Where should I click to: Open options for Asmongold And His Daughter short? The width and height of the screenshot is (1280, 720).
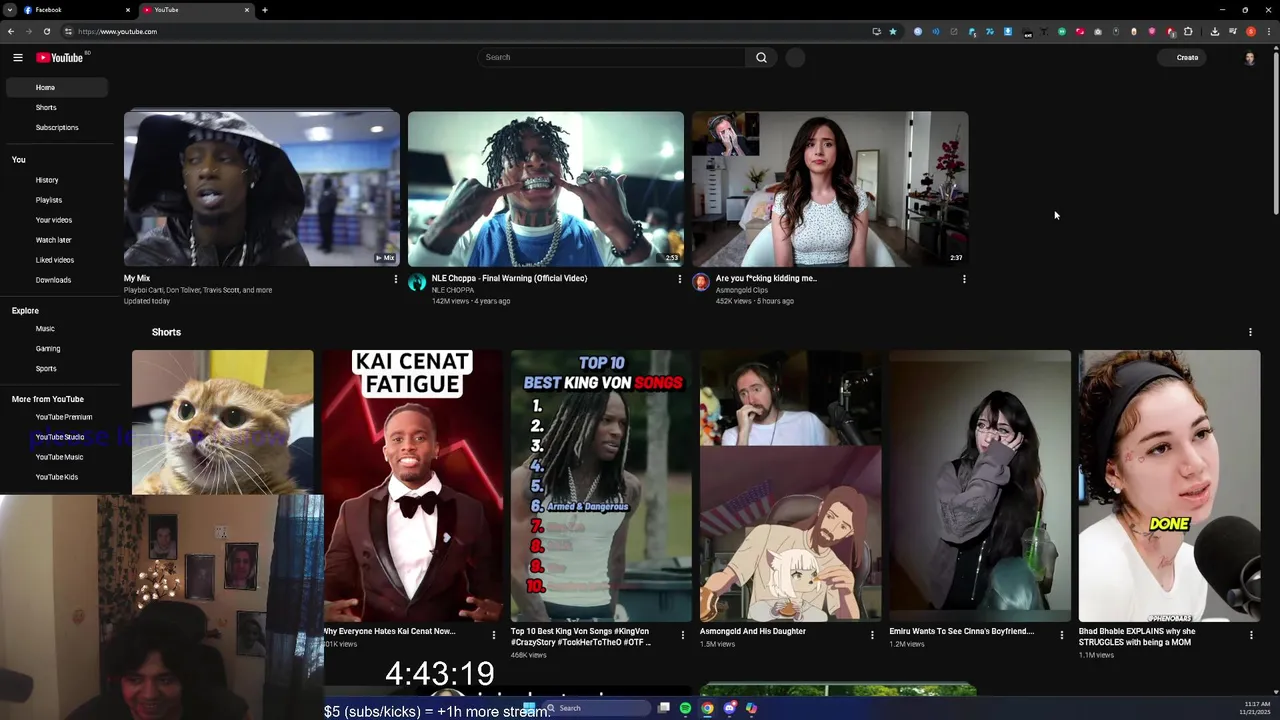pyautogui.click(x=871, y=634)
